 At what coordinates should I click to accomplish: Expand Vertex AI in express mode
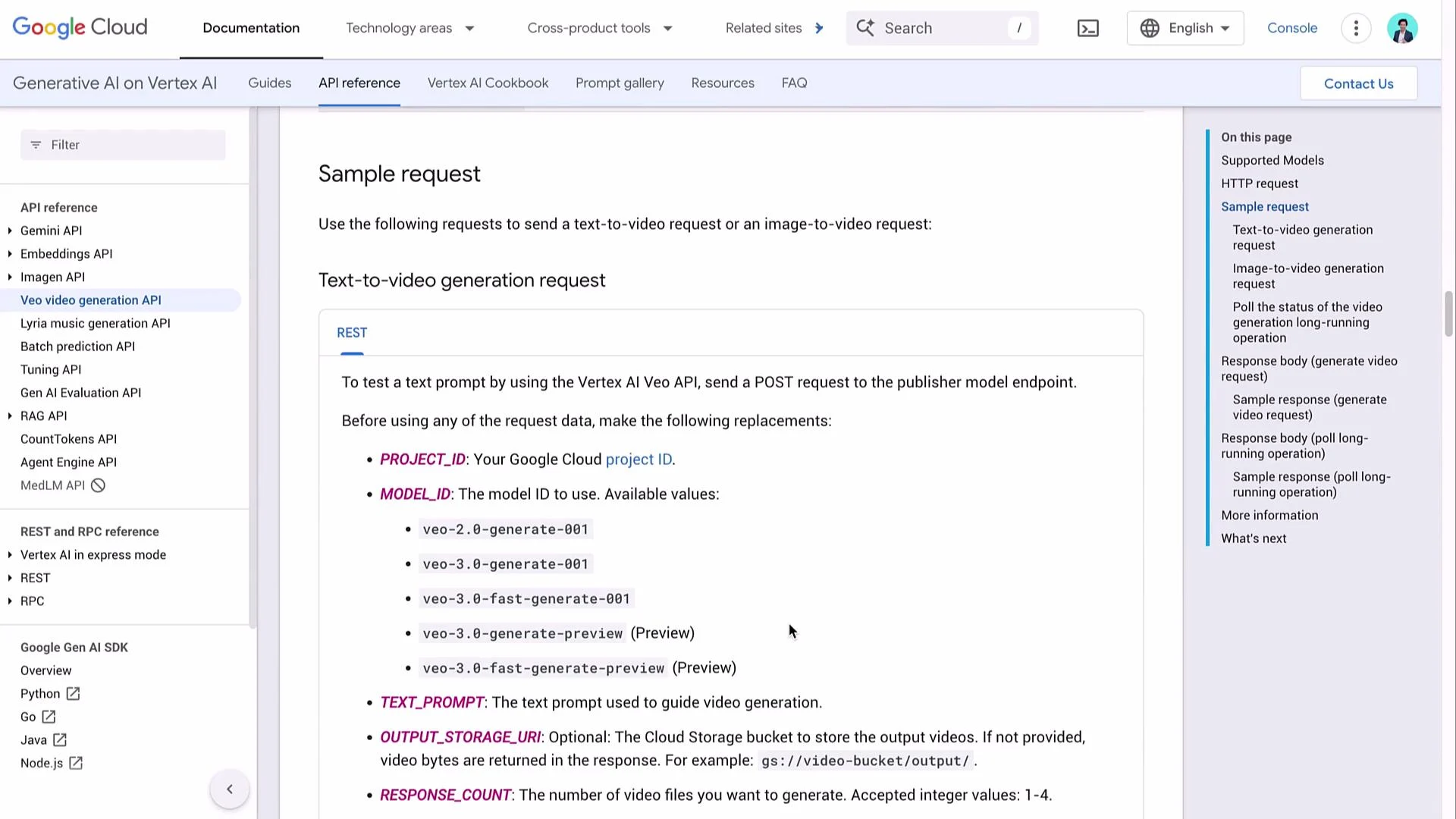click(x=10, y=555)
